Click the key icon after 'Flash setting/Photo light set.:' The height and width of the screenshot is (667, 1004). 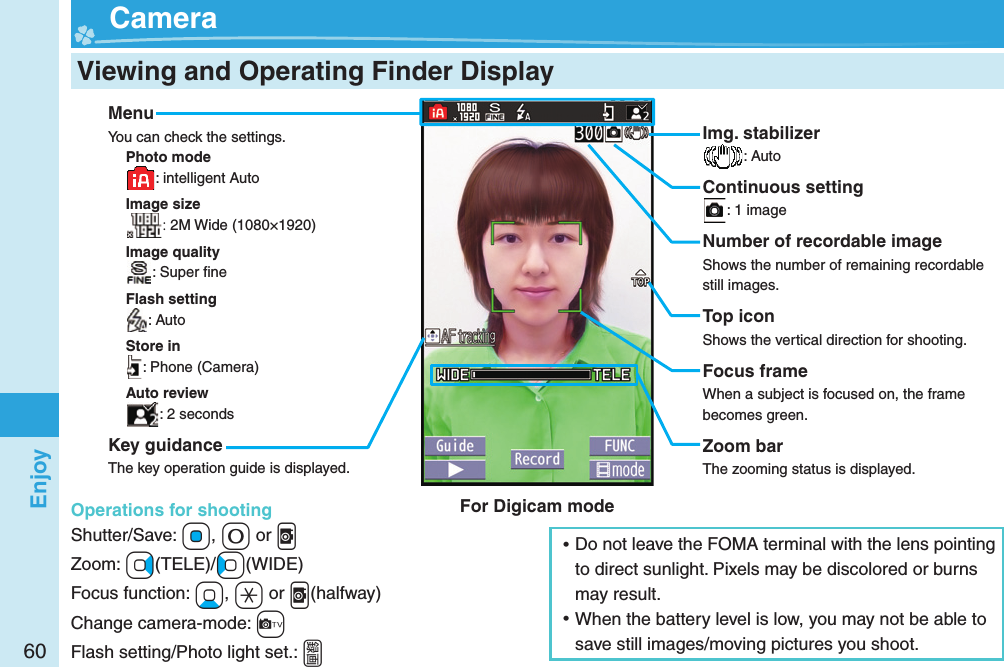(312, 653)
